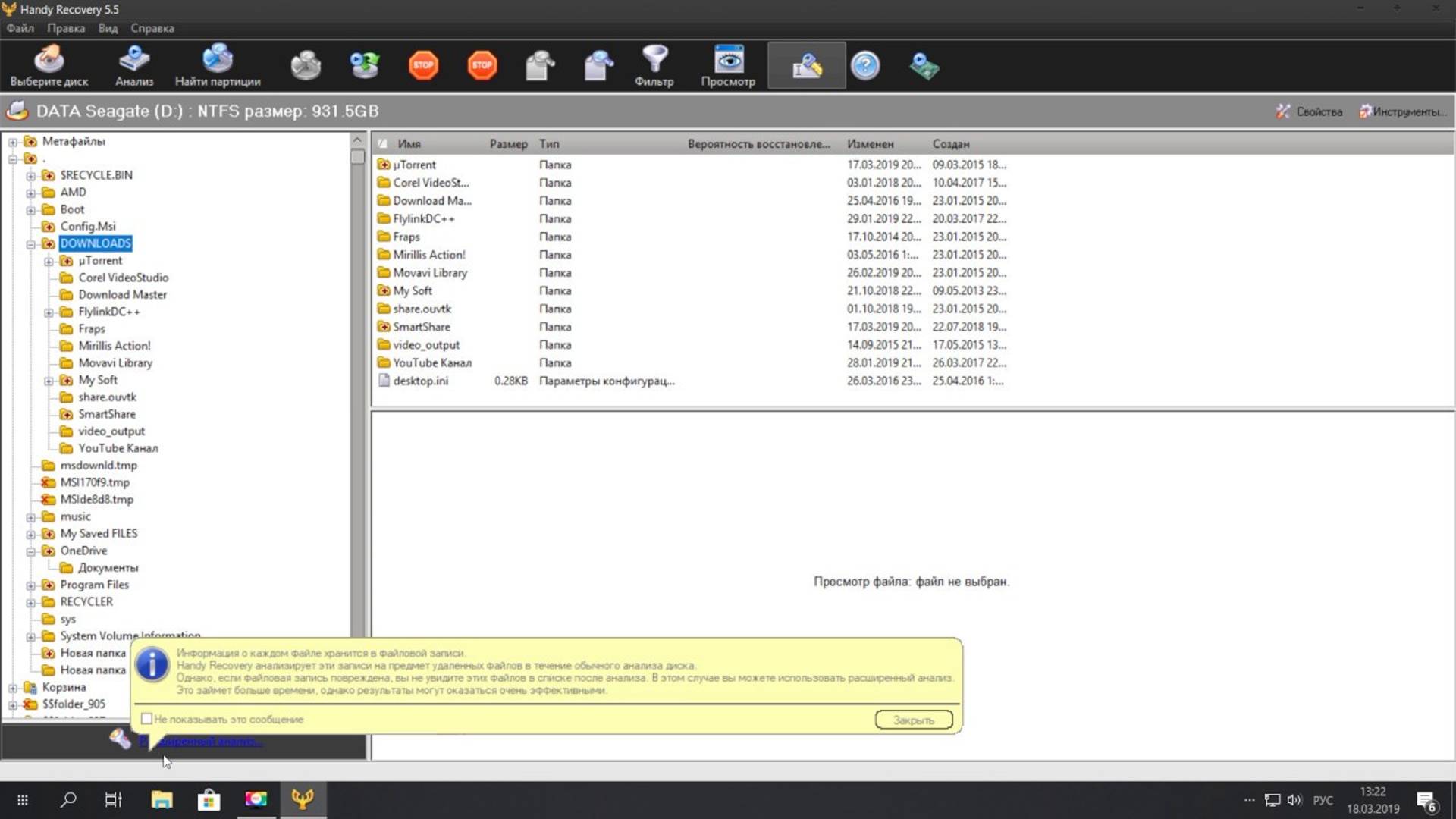This screenshot has height=819, width=1456.
Task: Expand the 'Метафайлы' tree node
Action: [13, 142]
